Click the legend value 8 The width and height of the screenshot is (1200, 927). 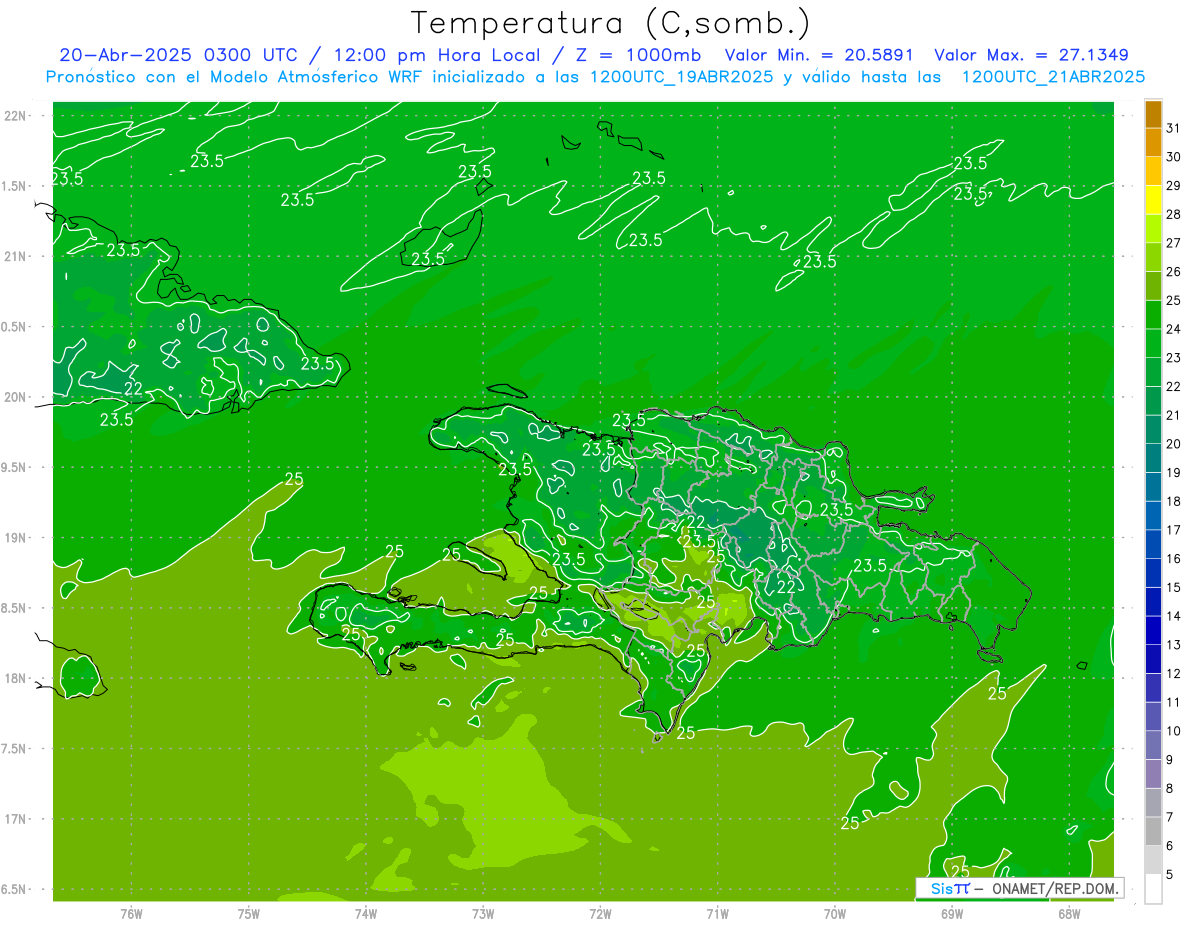tap(1170, 789)
